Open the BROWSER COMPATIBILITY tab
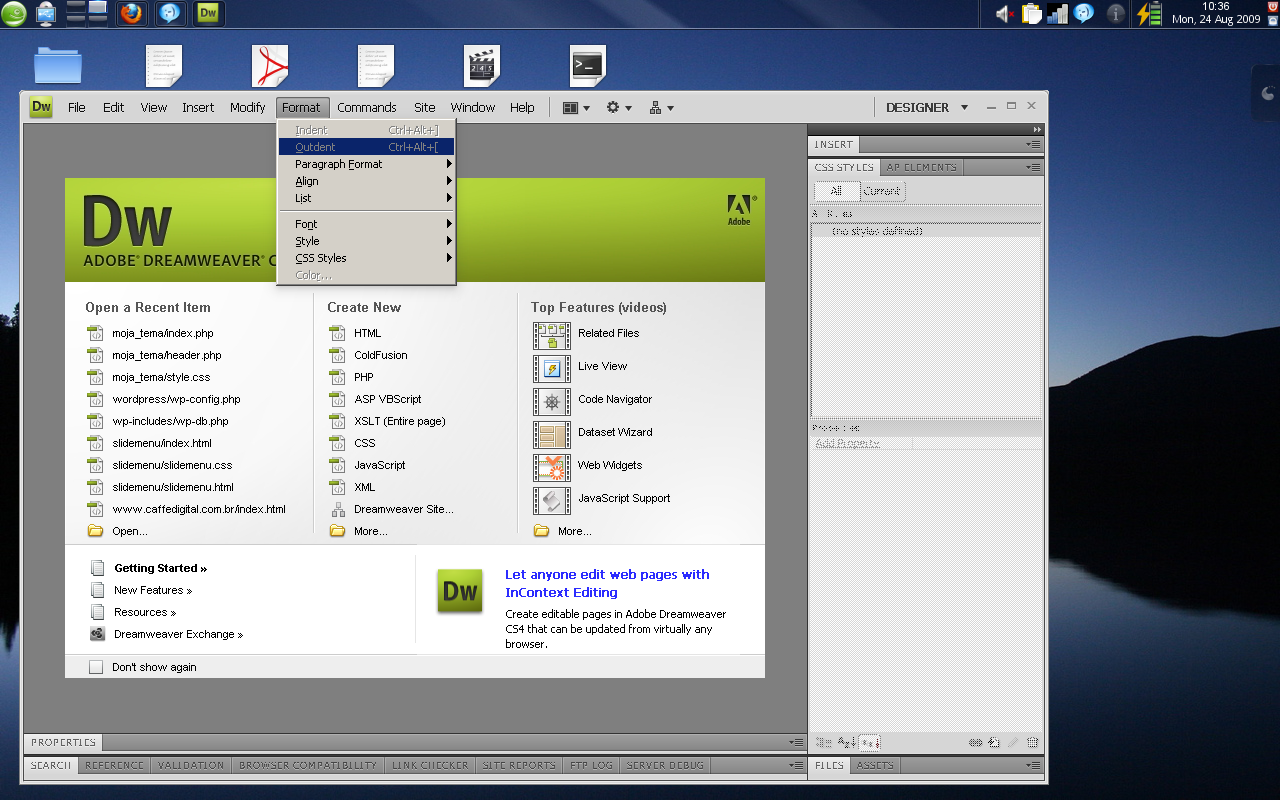 click(x=308, y=765)
